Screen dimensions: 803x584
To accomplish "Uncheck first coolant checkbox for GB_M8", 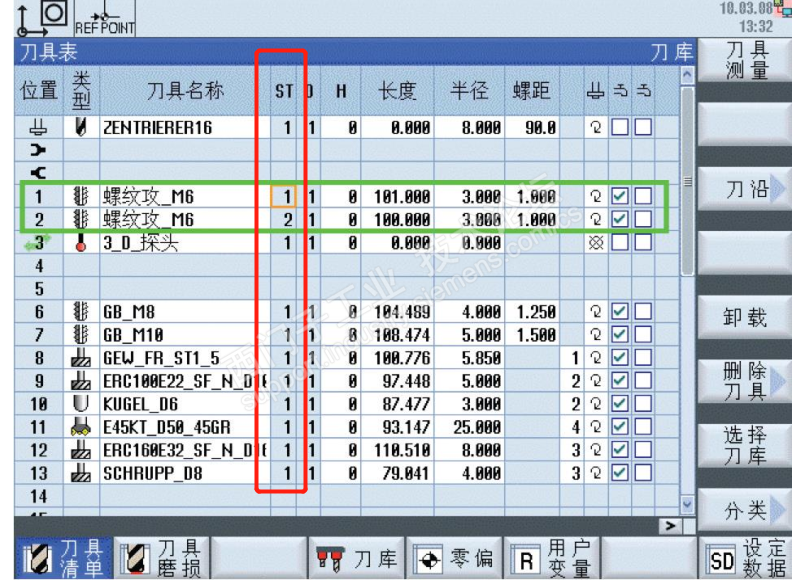I will [x=620, y=311].
